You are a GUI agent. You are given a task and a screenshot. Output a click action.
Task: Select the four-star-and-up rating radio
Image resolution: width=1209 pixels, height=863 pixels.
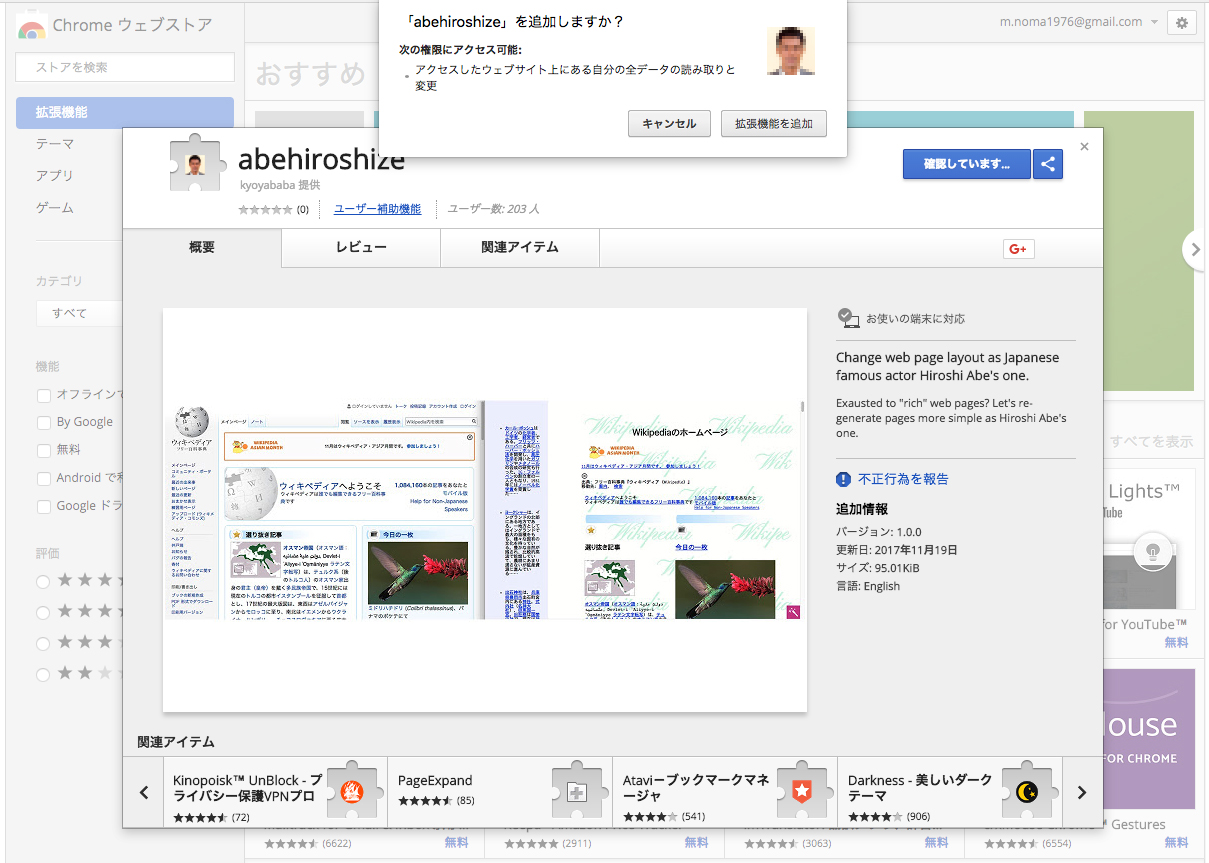[44, 612]
